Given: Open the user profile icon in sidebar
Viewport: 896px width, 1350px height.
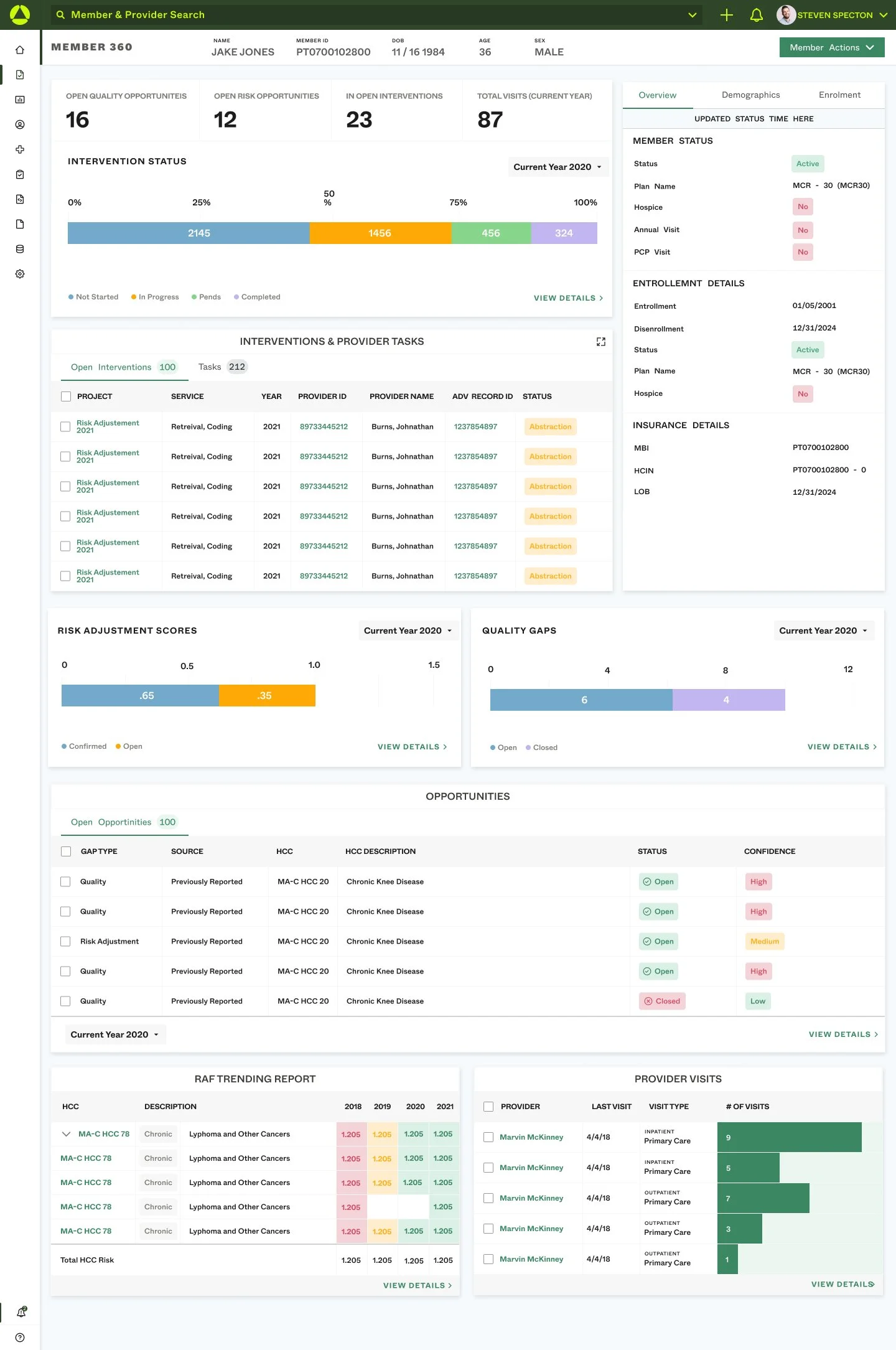Looking at the screenshot, I should point(20,124).
